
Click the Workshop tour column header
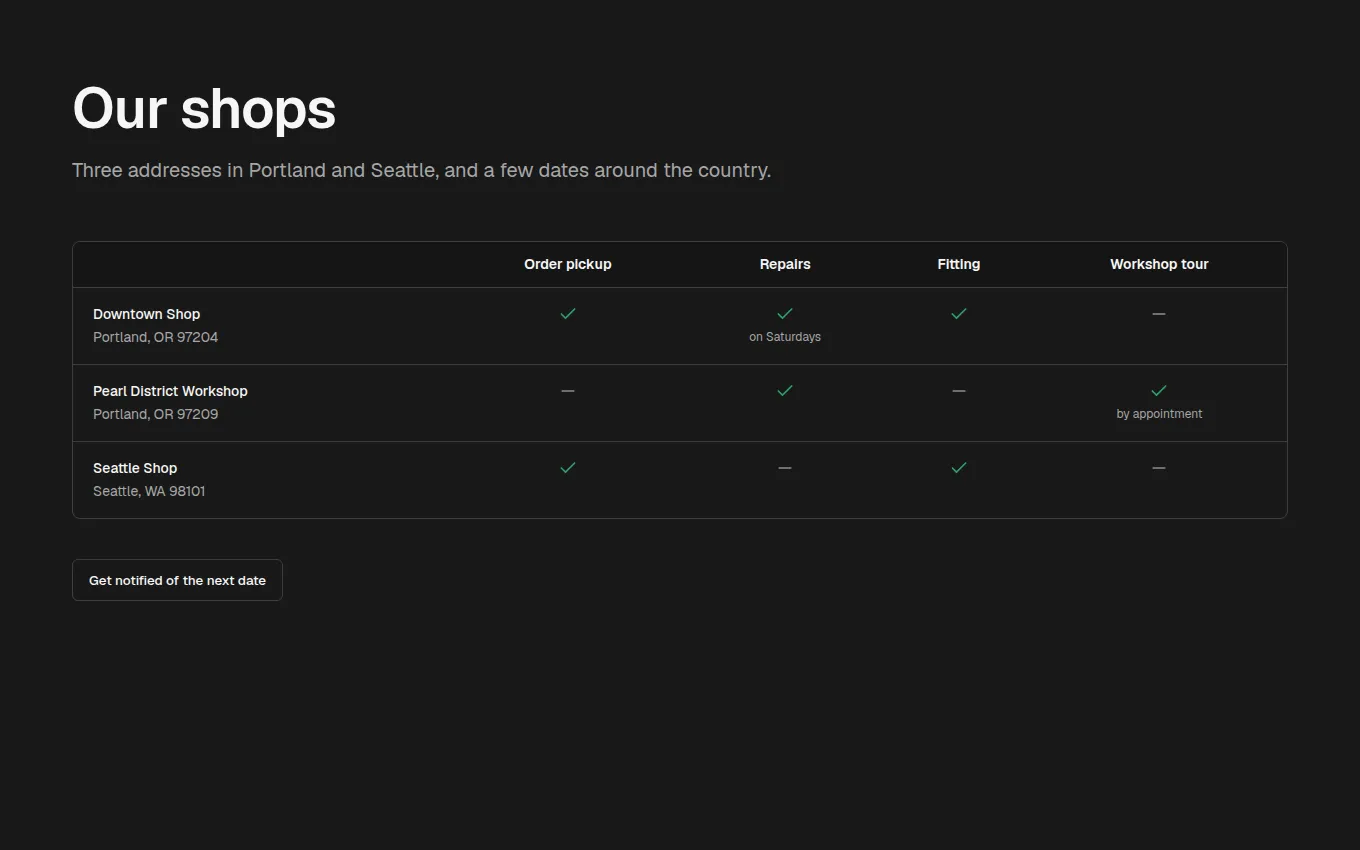1159,264
